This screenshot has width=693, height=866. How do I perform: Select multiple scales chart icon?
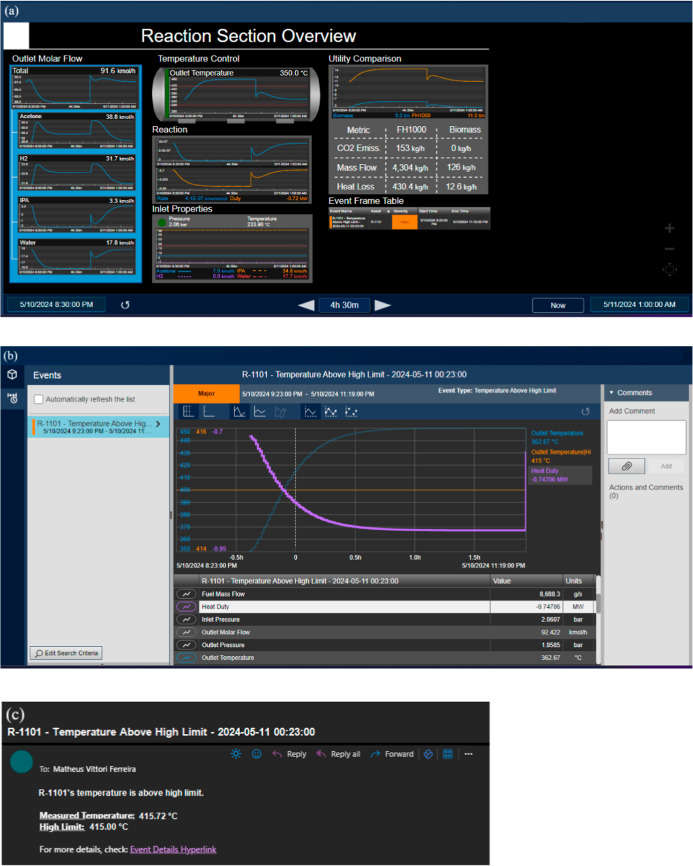point(188,411)
